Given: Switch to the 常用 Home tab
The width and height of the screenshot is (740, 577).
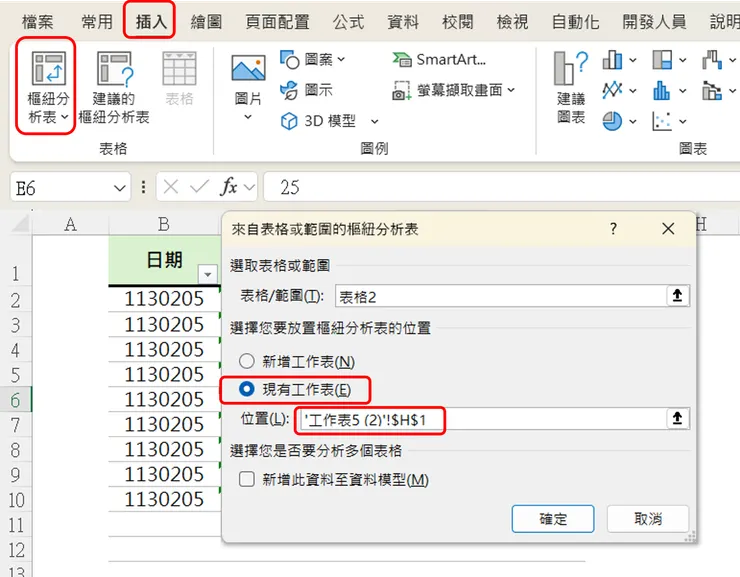Looking at the screenshot, I should click(x=97, y=22).
